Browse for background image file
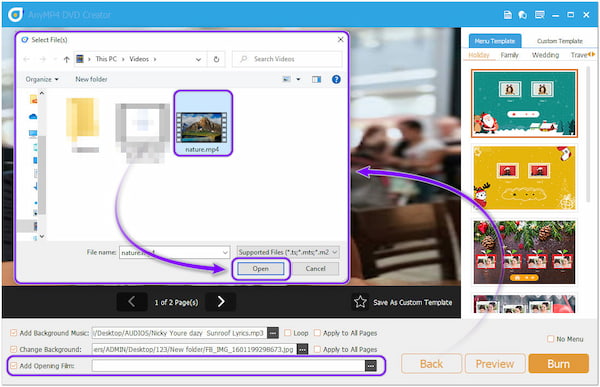600x387 pixels. pos(302,349)
